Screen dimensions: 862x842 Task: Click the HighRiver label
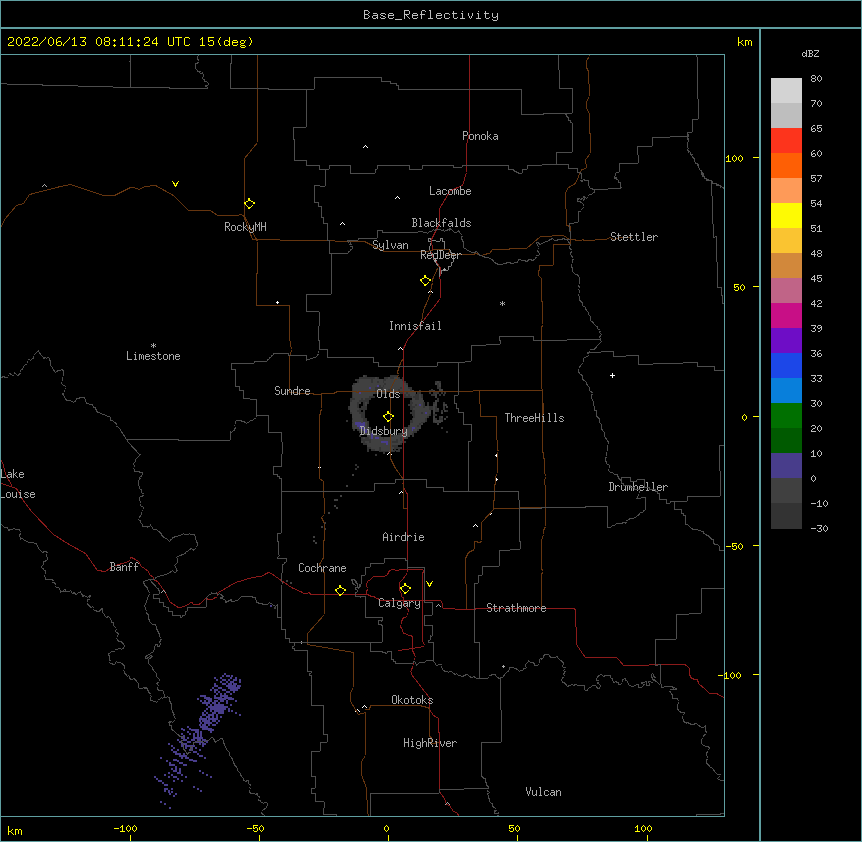(430, 743)
